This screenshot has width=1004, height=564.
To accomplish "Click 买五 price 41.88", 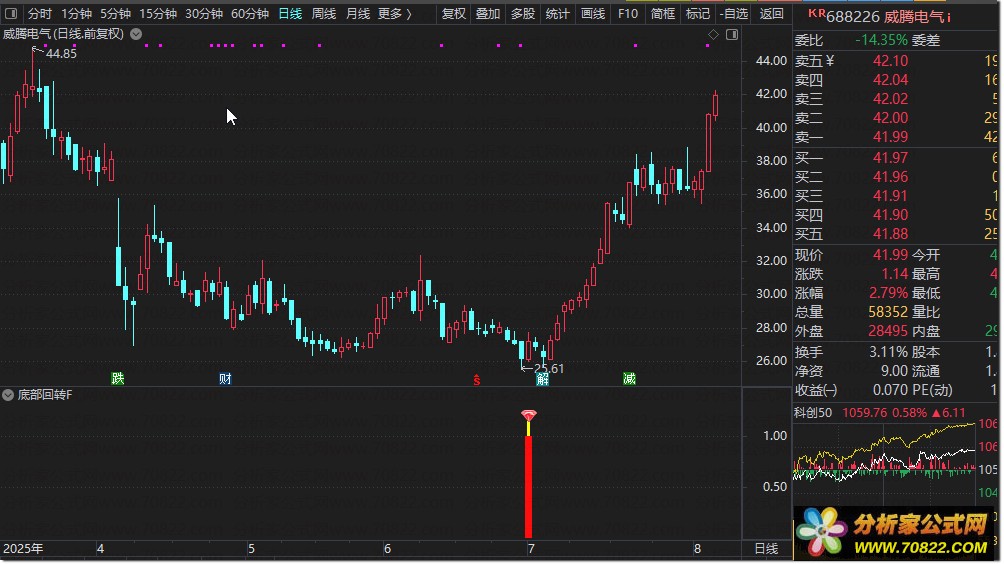I will pyautogui.click(x=890, y=234).
